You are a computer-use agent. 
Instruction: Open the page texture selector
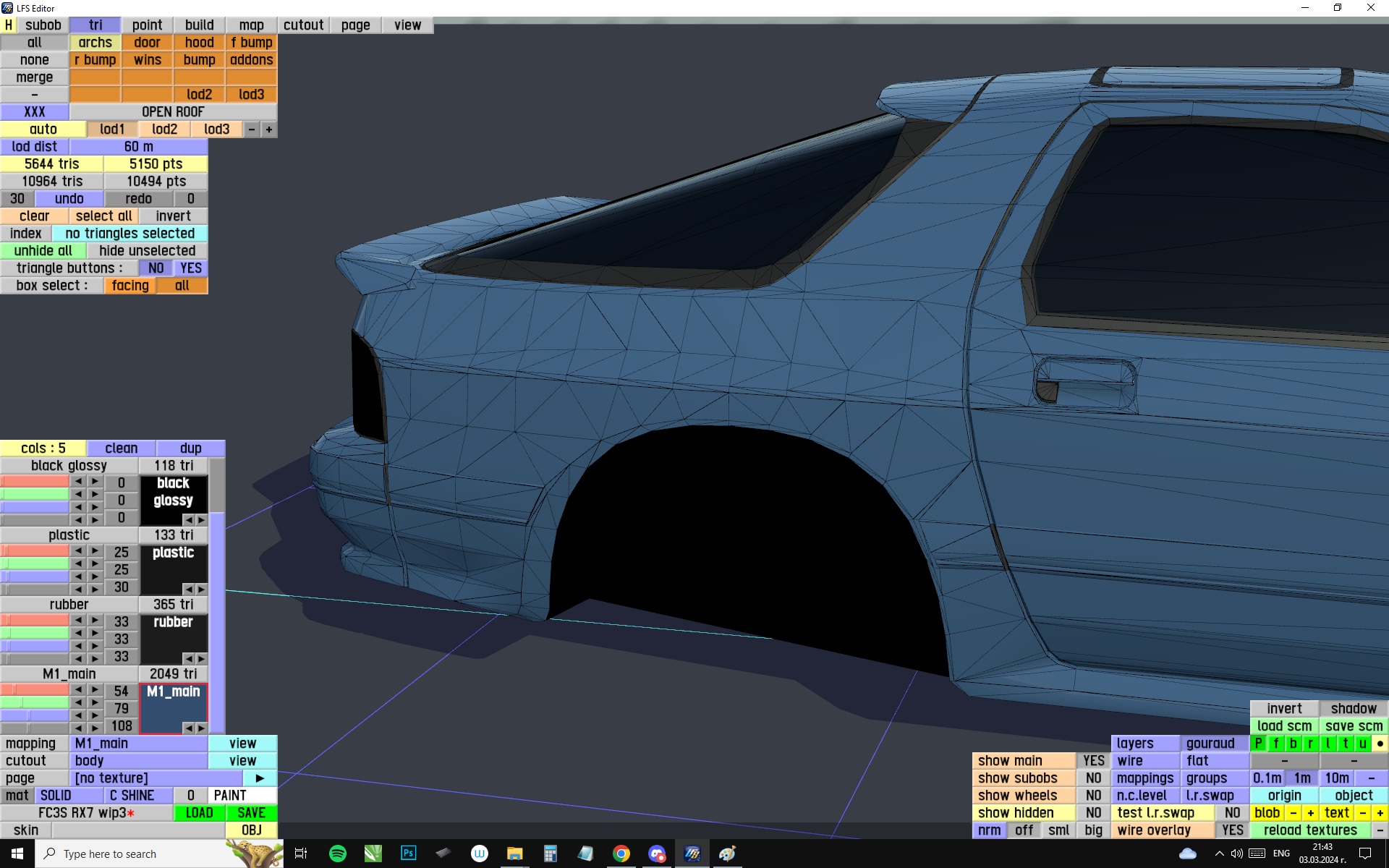(x=156, y=778)
